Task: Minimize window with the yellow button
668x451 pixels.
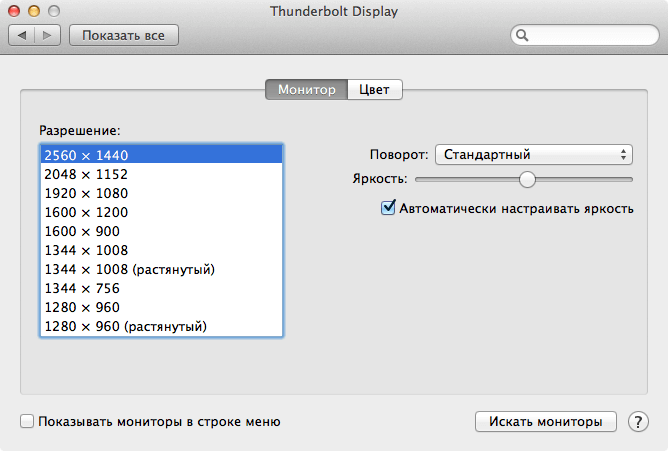Action: point(34,11)
